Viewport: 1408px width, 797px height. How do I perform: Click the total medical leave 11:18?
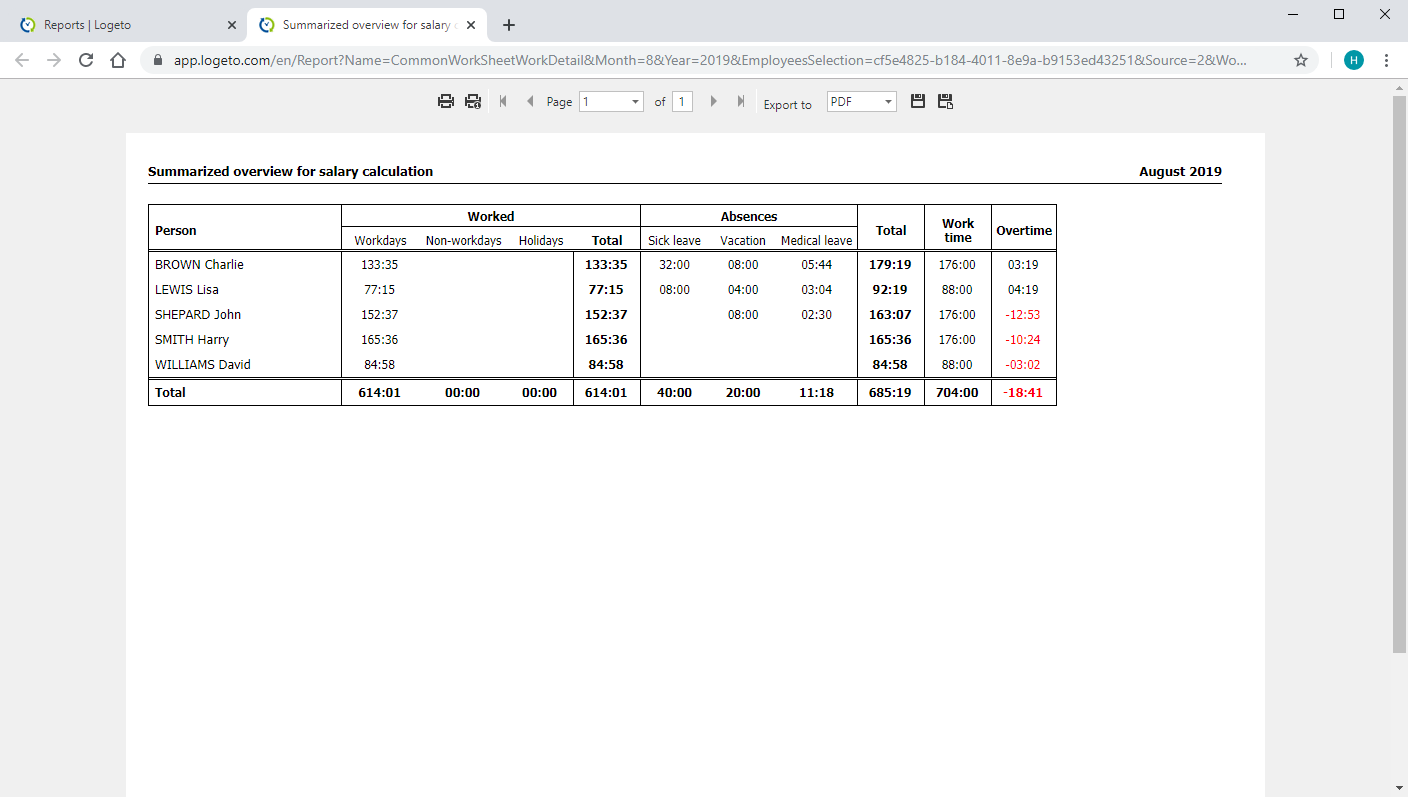pos(817,393)
